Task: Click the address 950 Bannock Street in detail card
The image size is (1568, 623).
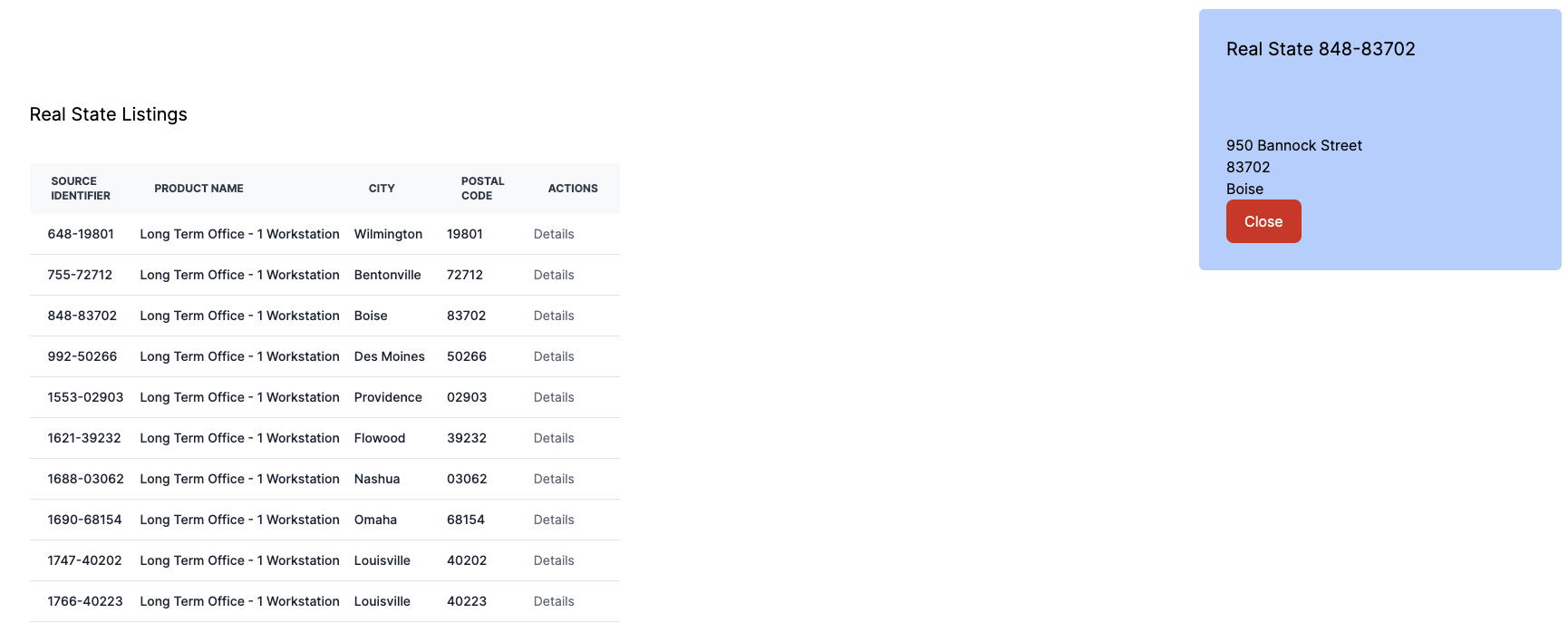Action: tap(1293, 145)
